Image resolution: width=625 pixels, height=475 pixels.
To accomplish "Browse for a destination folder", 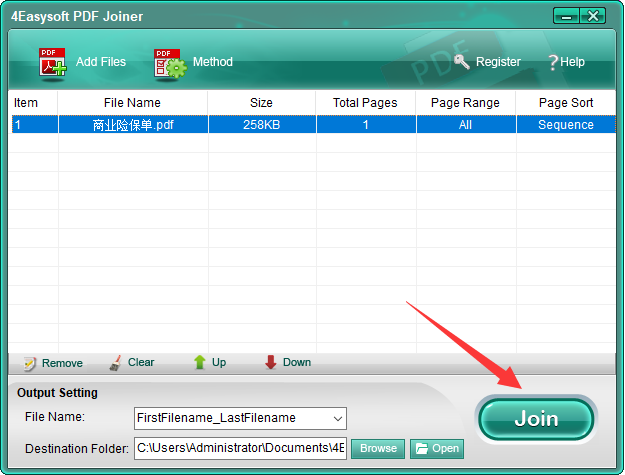I will 378,448.
